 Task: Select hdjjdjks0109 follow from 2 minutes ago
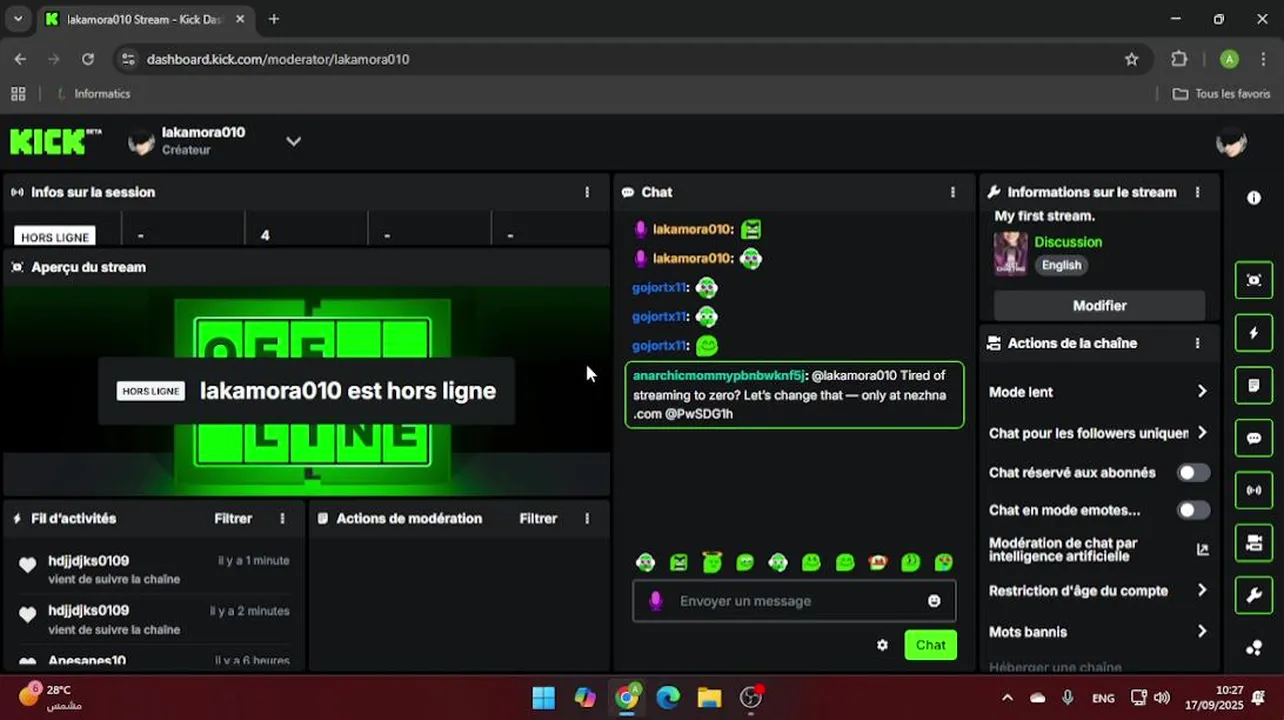tap(154, 619)
